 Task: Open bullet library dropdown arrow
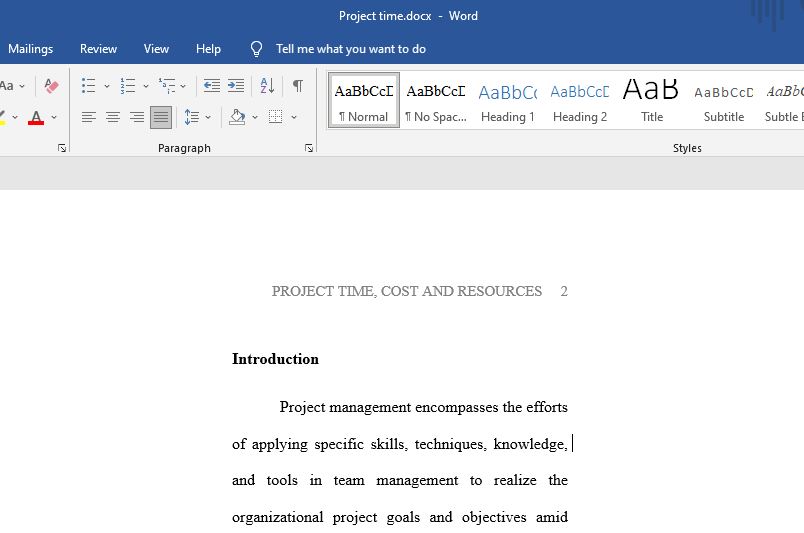pyautogui.click(x=107, y=86)
